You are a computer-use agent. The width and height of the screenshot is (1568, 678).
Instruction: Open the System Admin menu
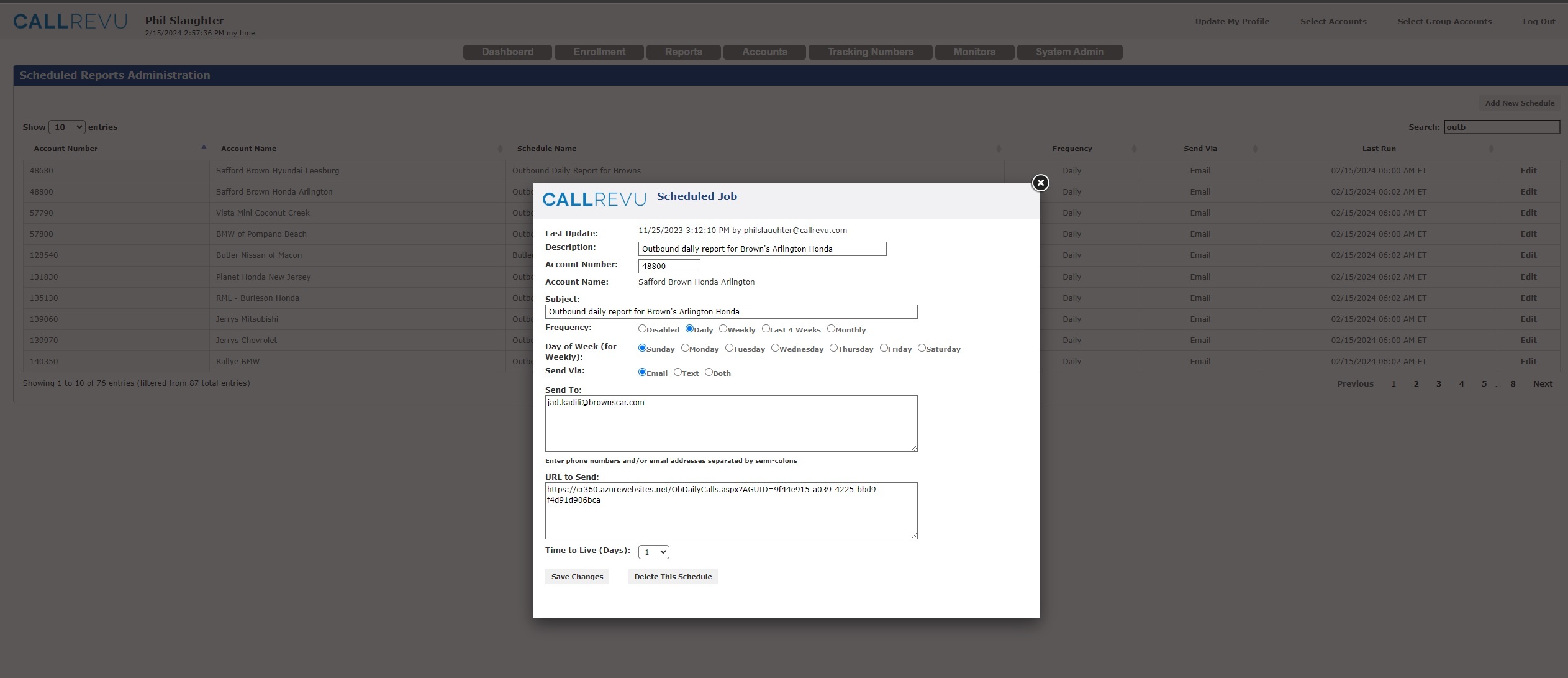point(1069,52)
